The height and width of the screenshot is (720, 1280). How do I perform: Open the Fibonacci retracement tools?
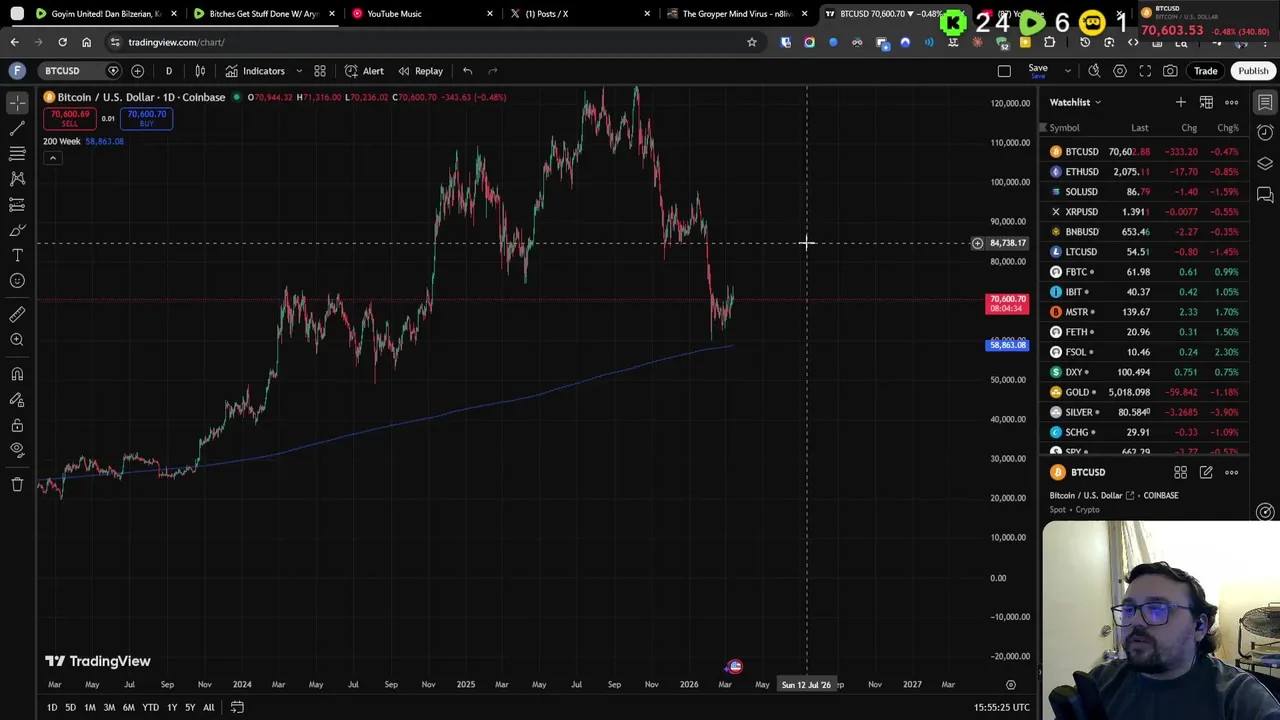pos(17,154)
